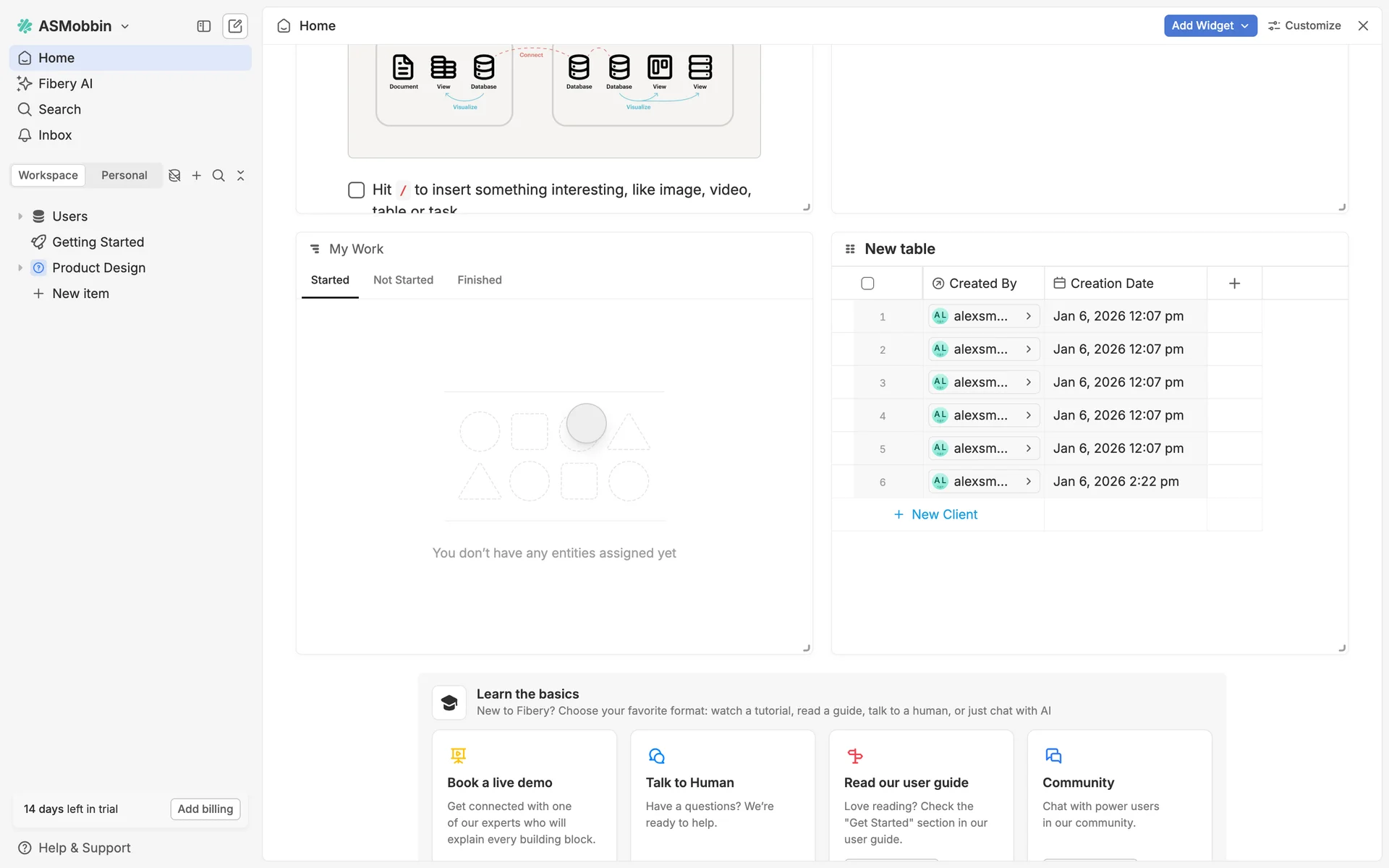1389x868 pixels.
Task: Toggle the sidebar panel icon
Action: [204, 26]
